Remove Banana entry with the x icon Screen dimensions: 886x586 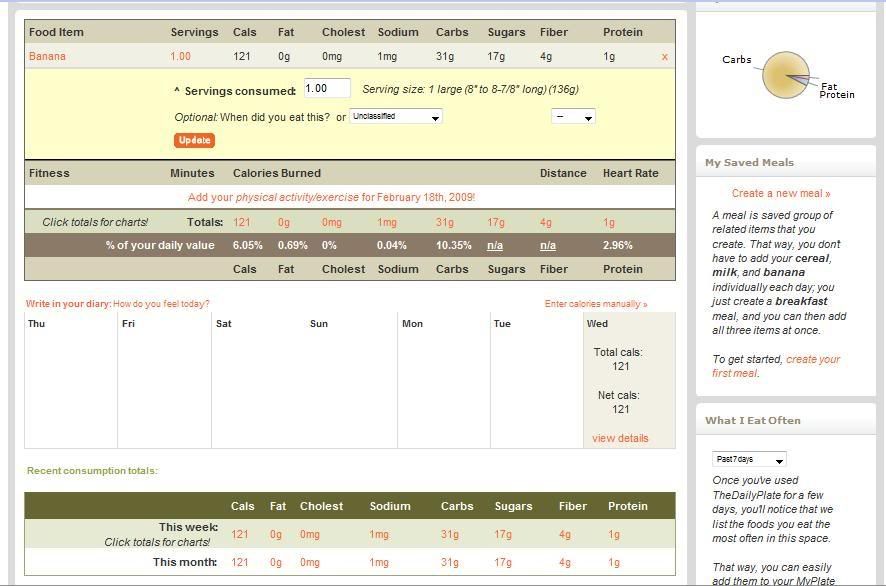pos(664,57)
